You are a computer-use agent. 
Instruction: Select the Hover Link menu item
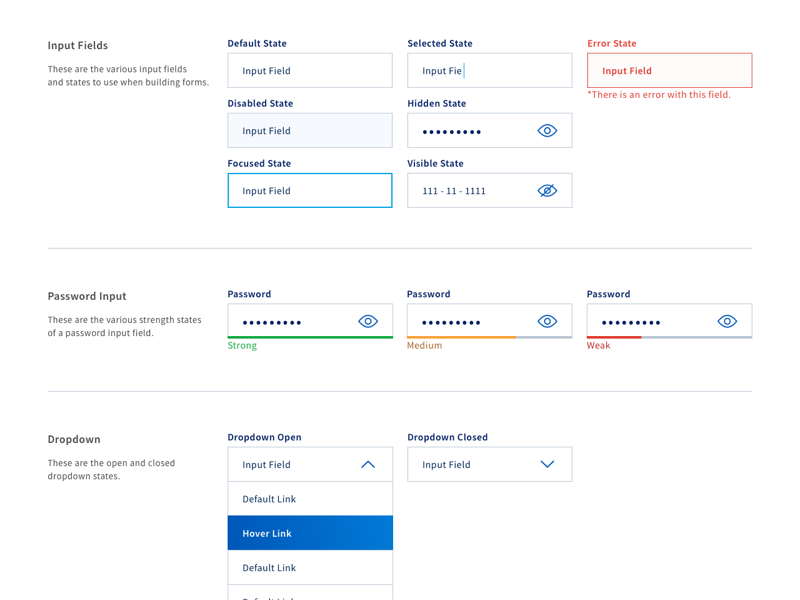coord(310,533)
